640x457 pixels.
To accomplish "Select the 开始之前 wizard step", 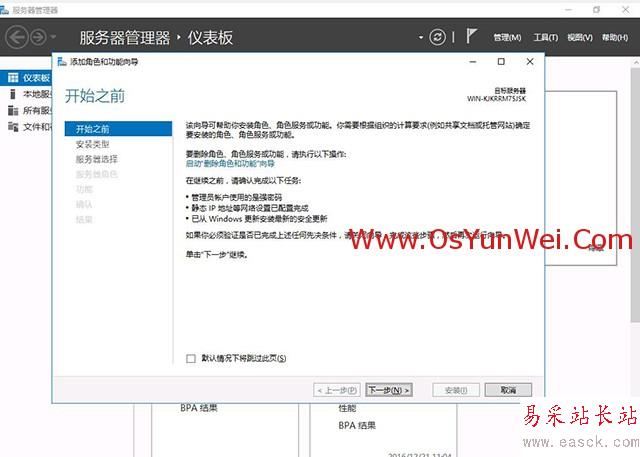I will pos(118,129).
